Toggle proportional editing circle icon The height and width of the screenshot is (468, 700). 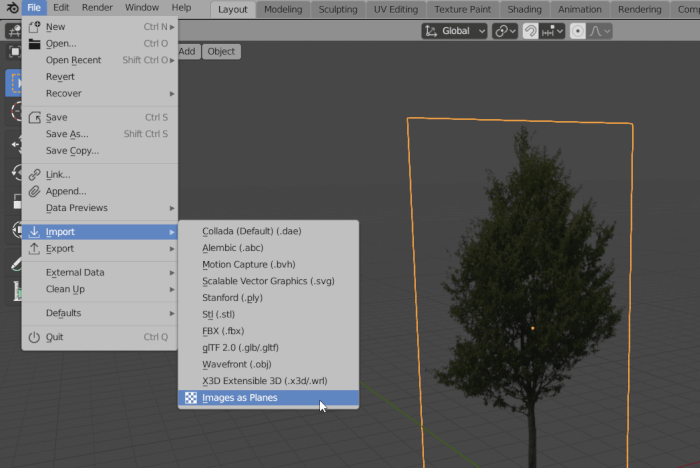click(x=577, y=31)
